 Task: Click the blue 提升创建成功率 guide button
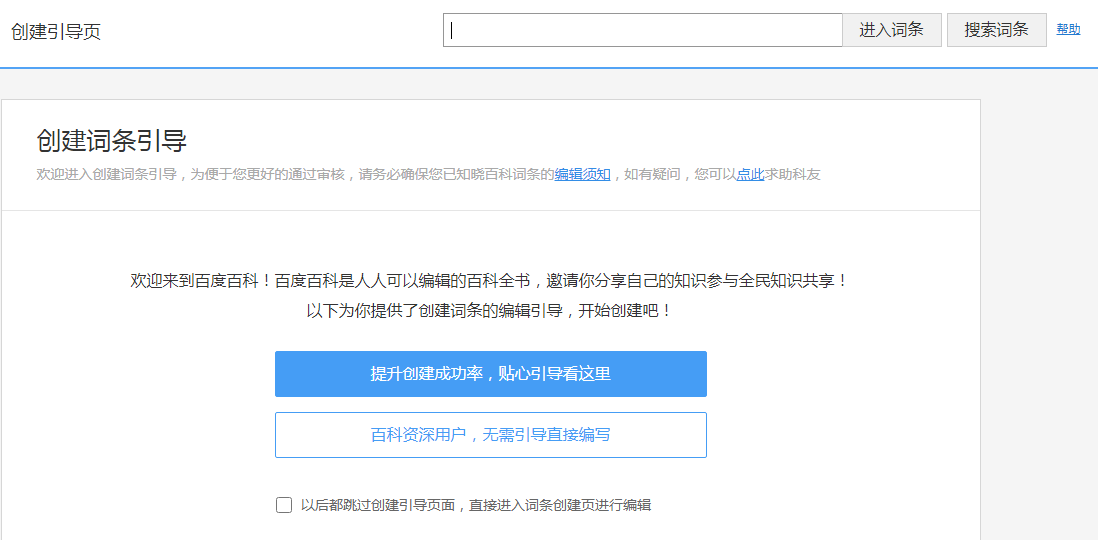[x=491, y=374]
